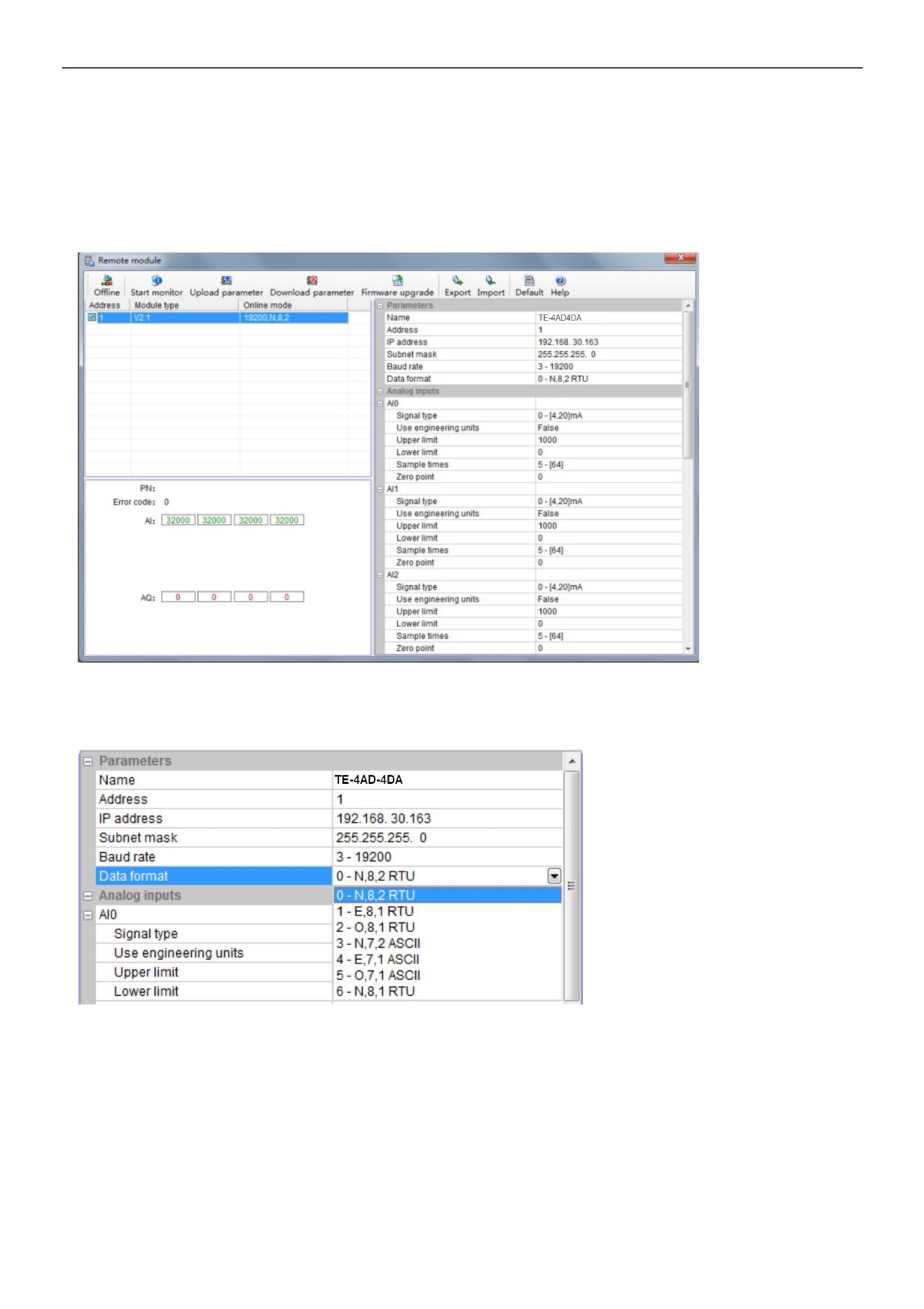Click IP address value in upper grid
The height and width of the screenshot is (1309, 924).
point(609,342)
